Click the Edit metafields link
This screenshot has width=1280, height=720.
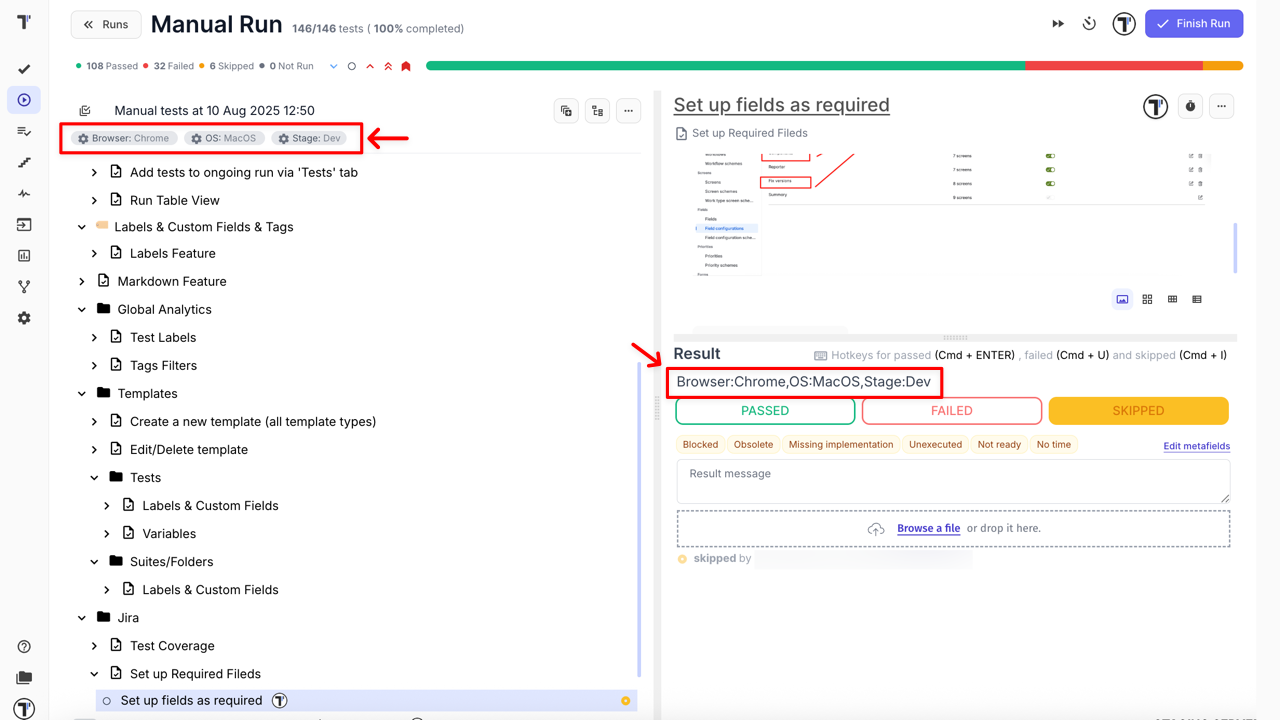pos(1196,445)
